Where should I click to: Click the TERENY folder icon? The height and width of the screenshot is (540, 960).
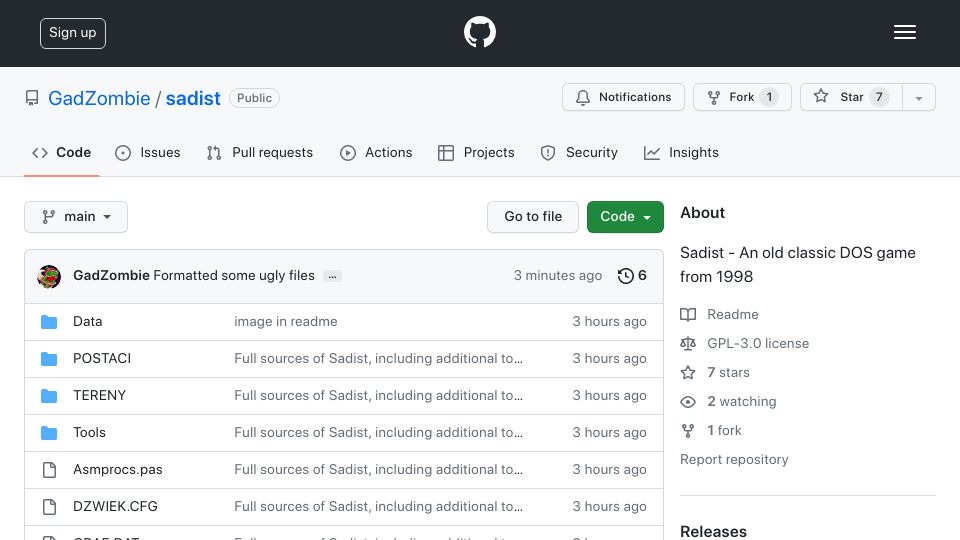pos(49,396)
